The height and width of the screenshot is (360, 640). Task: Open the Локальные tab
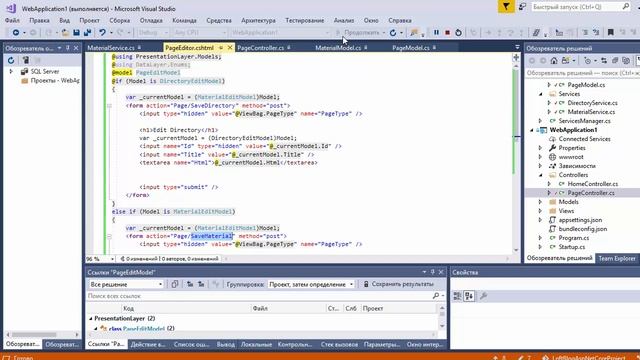point(256,344)
